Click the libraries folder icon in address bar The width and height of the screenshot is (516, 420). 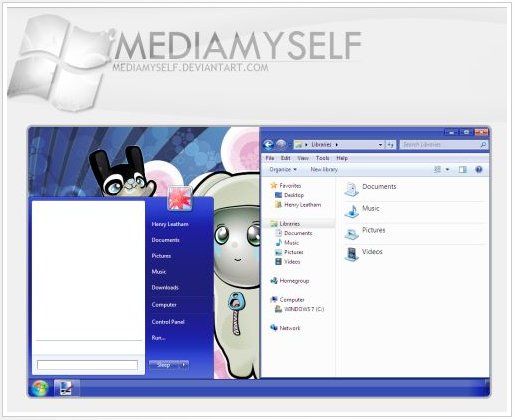[x=299, y=145]
